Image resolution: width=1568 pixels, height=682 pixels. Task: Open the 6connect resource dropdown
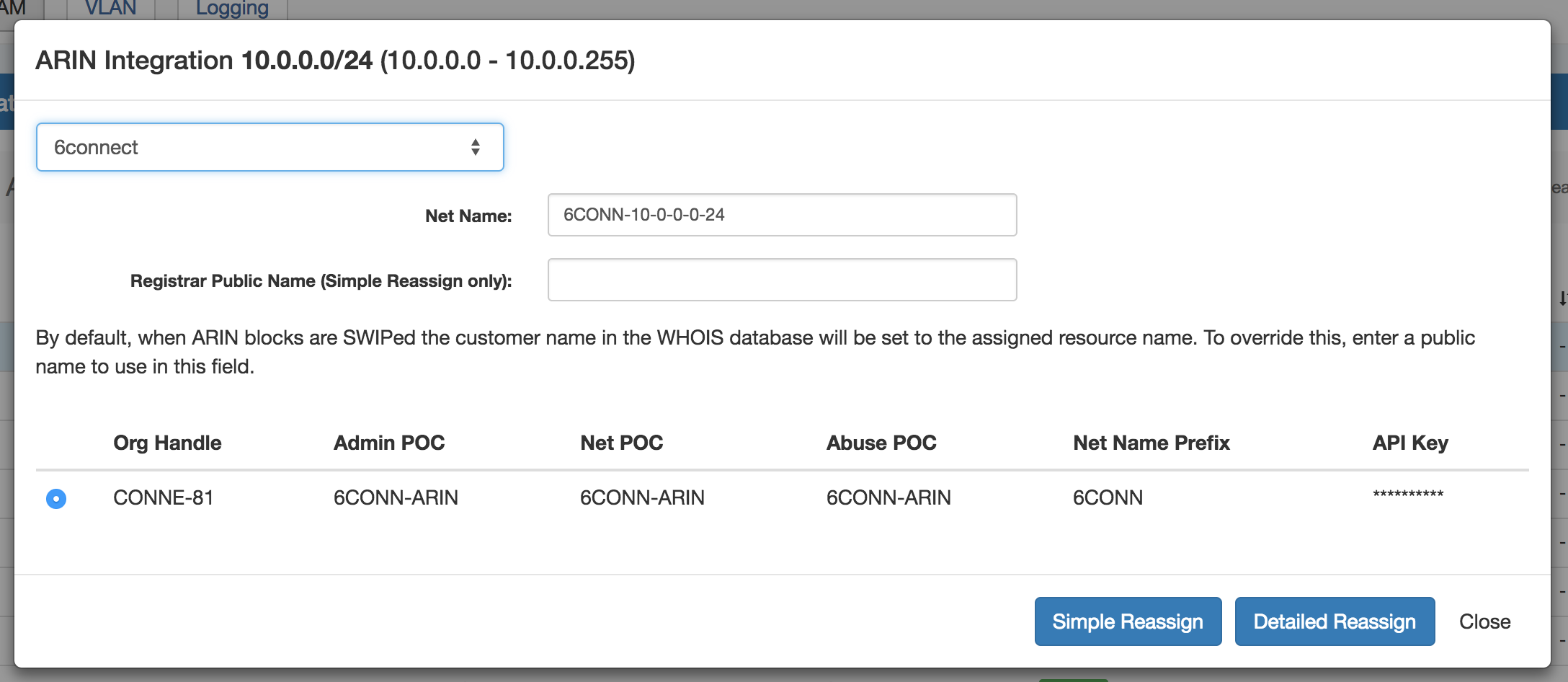point(269,147)
